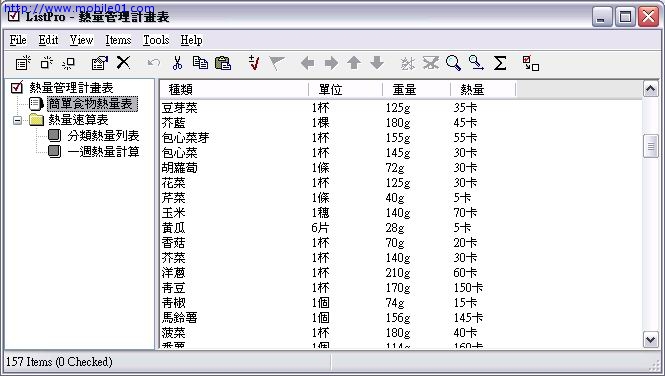Select the 豆芽菜 row
The image size is (665, 376).
click(x=401, y=108)
